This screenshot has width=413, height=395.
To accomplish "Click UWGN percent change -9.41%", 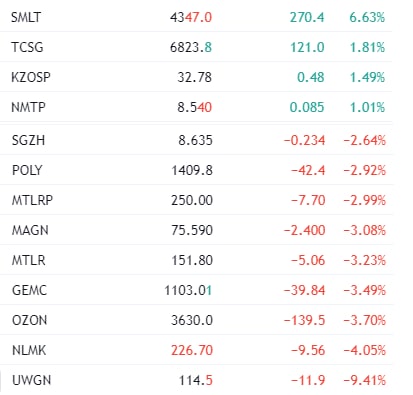I will coord(365,380).
